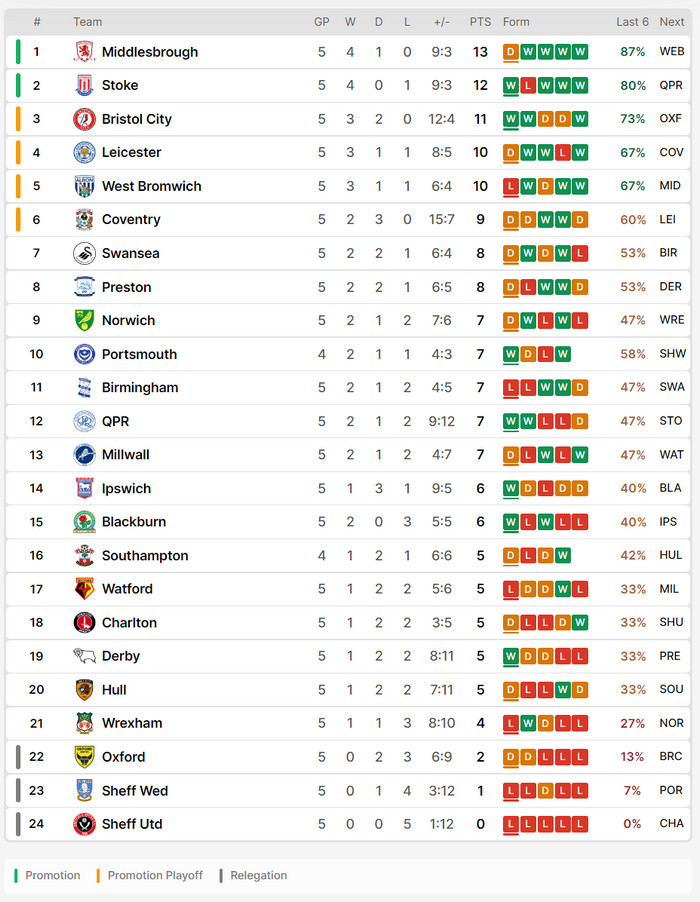This screenshot has height=902, width=700.
Task: Click the Promotion legend label
Action: point(53,876)
